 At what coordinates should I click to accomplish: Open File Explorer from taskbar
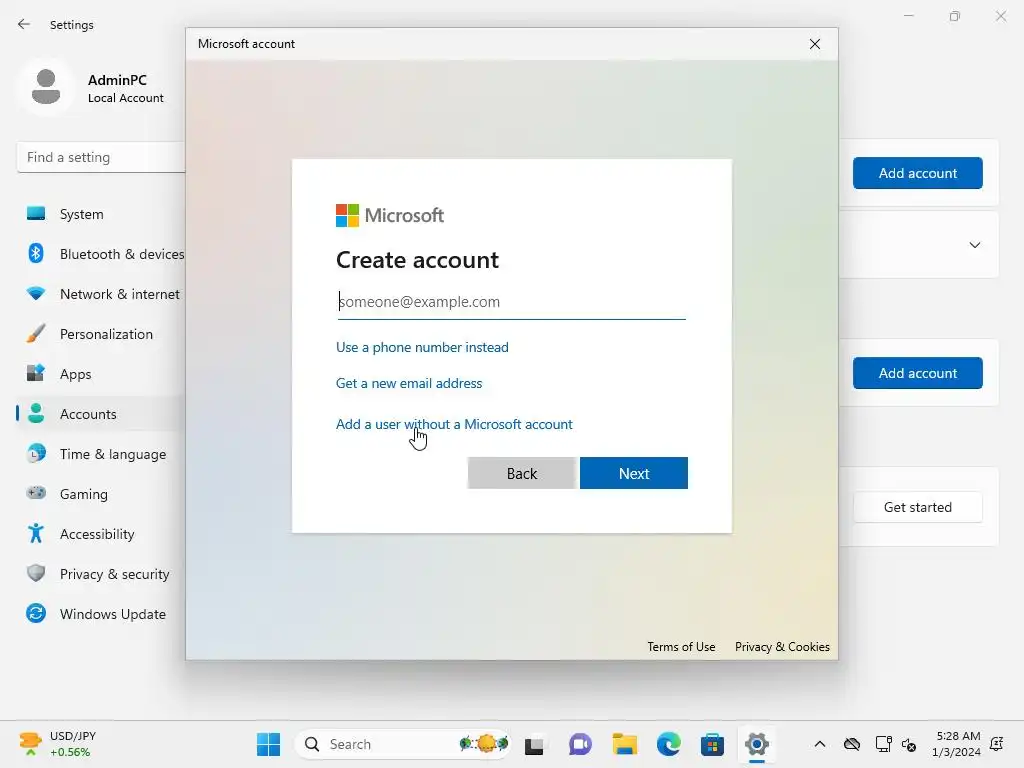click(x=624, y=744)
